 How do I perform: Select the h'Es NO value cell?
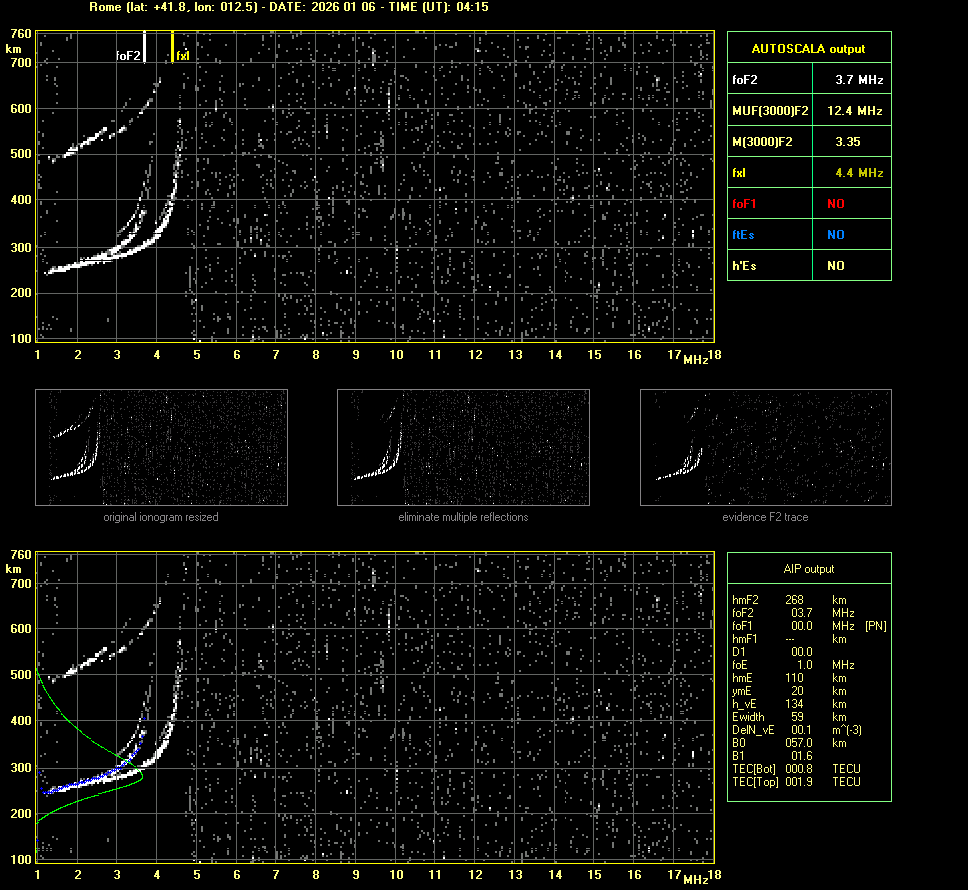pos(835,266)
